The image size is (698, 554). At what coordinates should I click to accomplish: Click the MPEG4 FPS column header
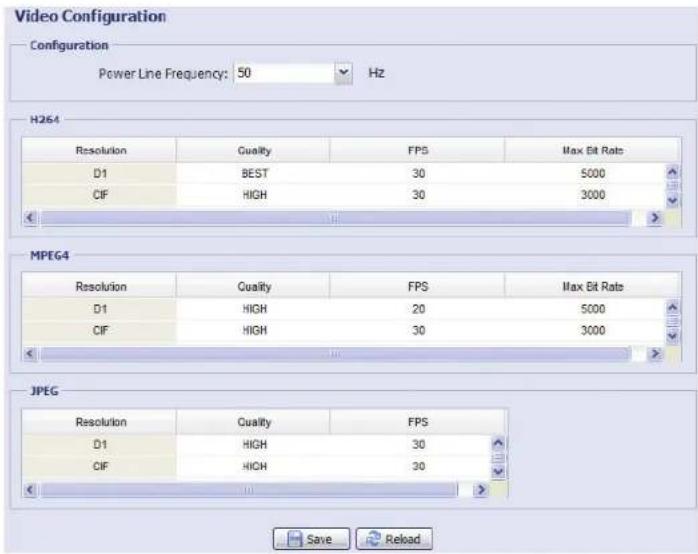tap(417, 286)
